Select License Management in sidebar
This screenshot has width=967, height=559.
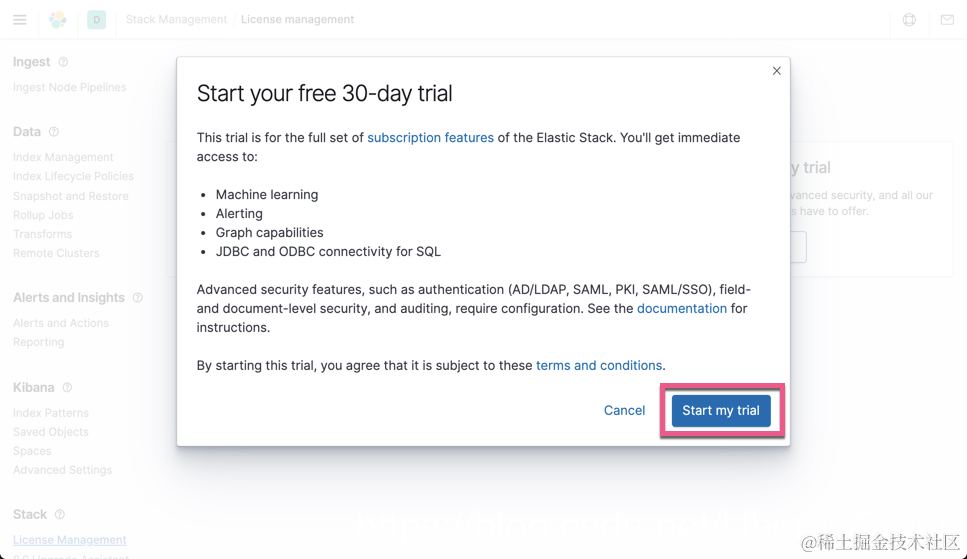pos(70,540)
